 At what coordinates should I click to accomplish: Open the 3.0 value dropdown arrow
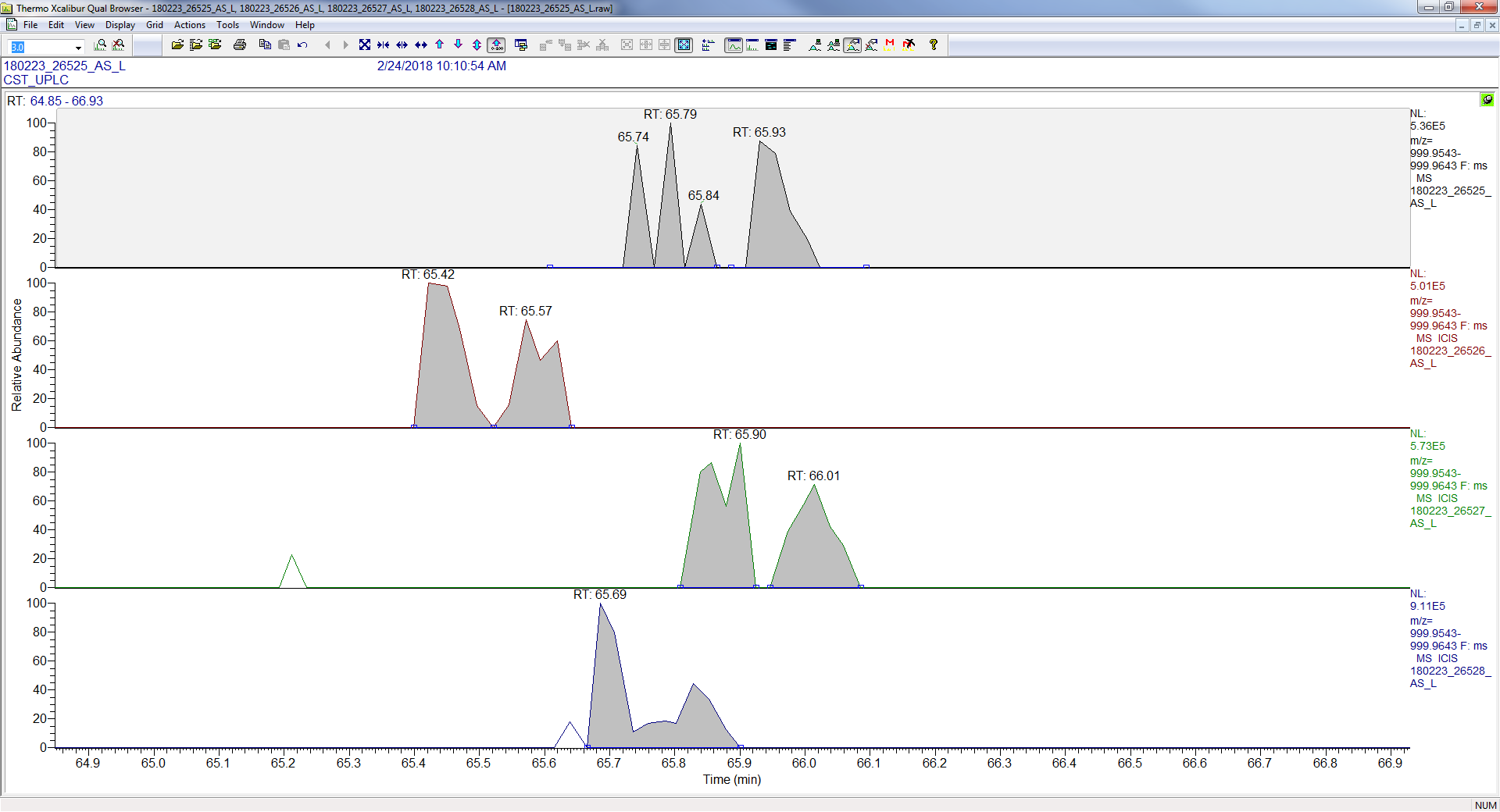coord(78,48)
